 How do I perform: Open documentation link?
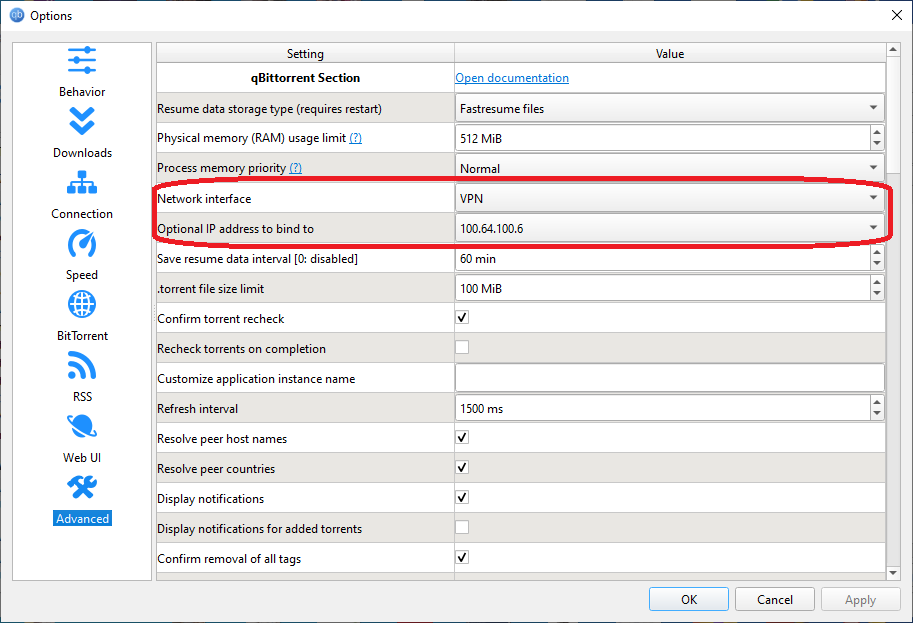click(x=512, y=77)
